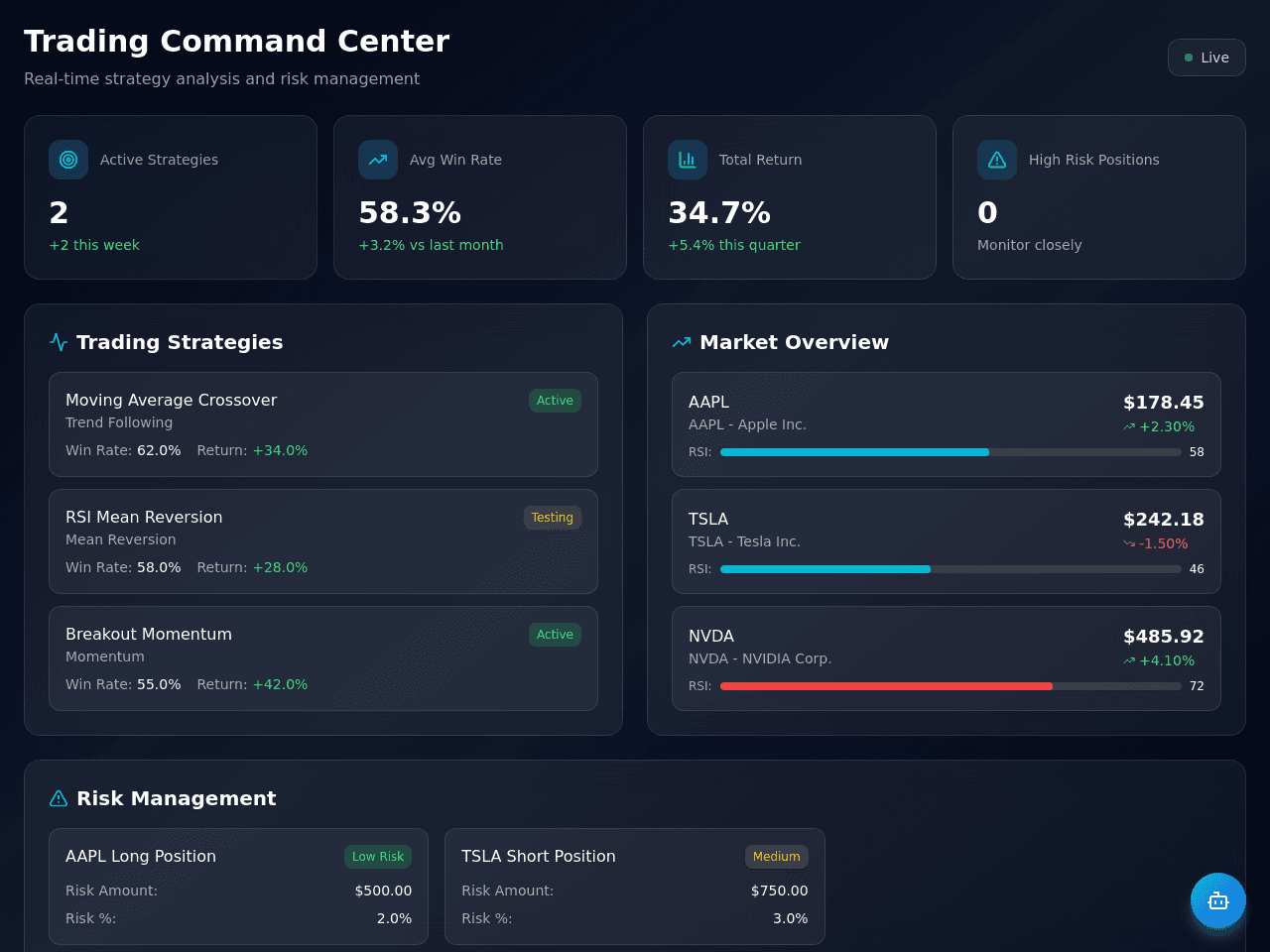Click the +42.0% return value
The height and width of the screenshot is (952, 1270).
(x=280, y=684)
